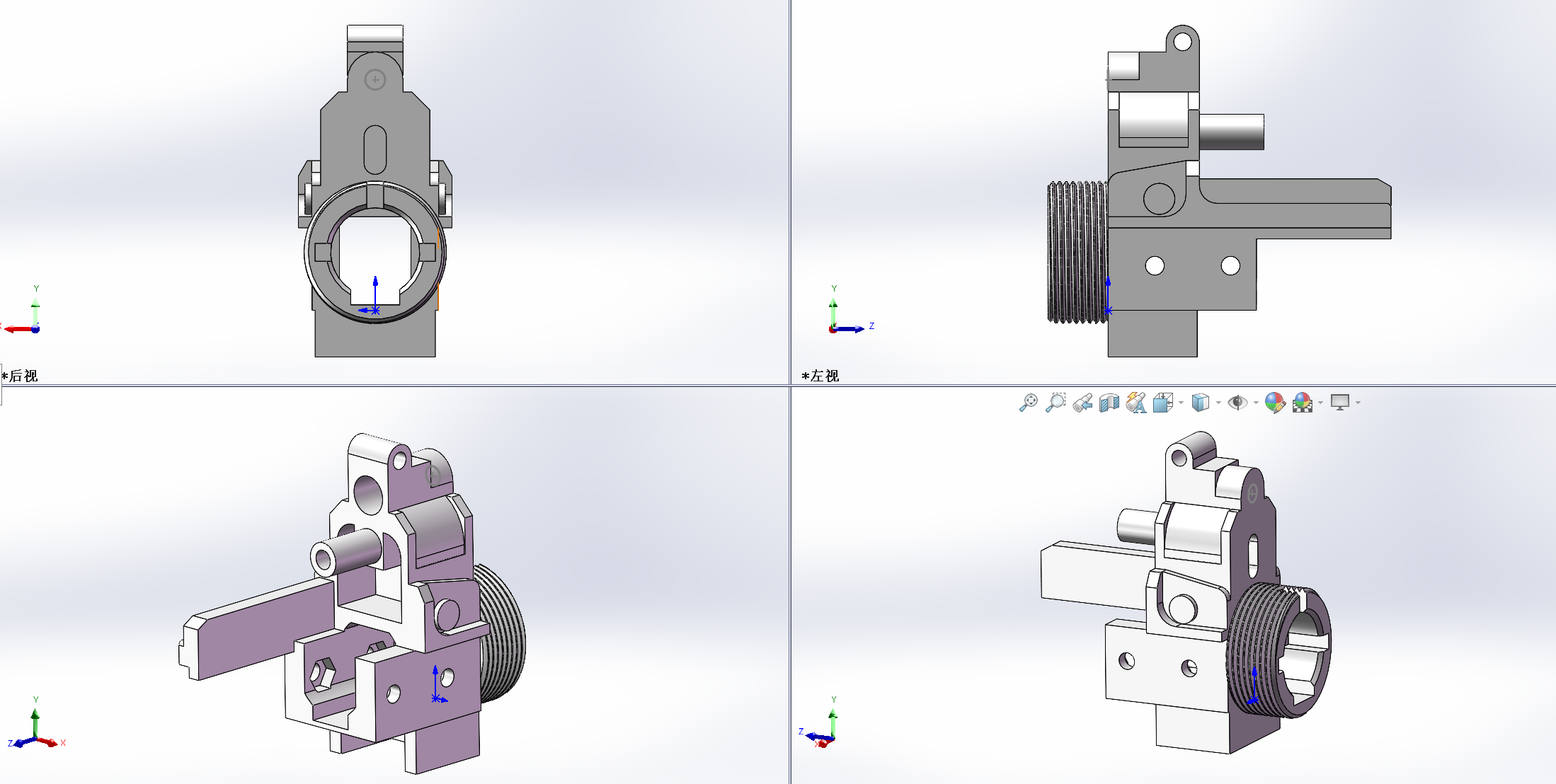Open Dynamic Annotation Views icon

1136,403
